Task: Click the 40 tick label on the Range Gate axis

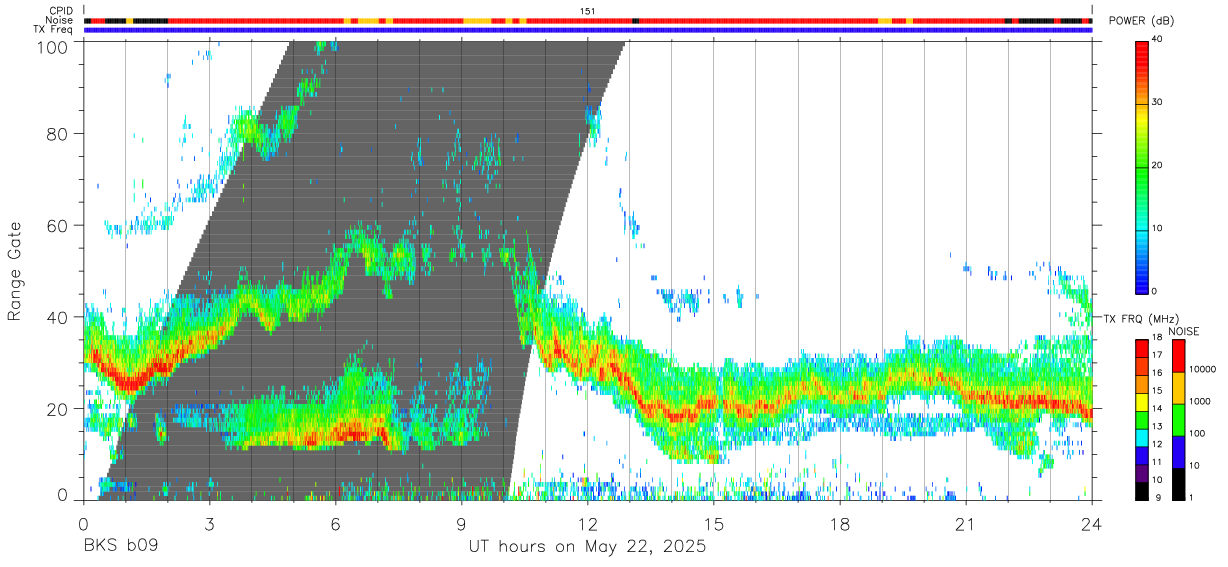Action: tap(59, 317)
